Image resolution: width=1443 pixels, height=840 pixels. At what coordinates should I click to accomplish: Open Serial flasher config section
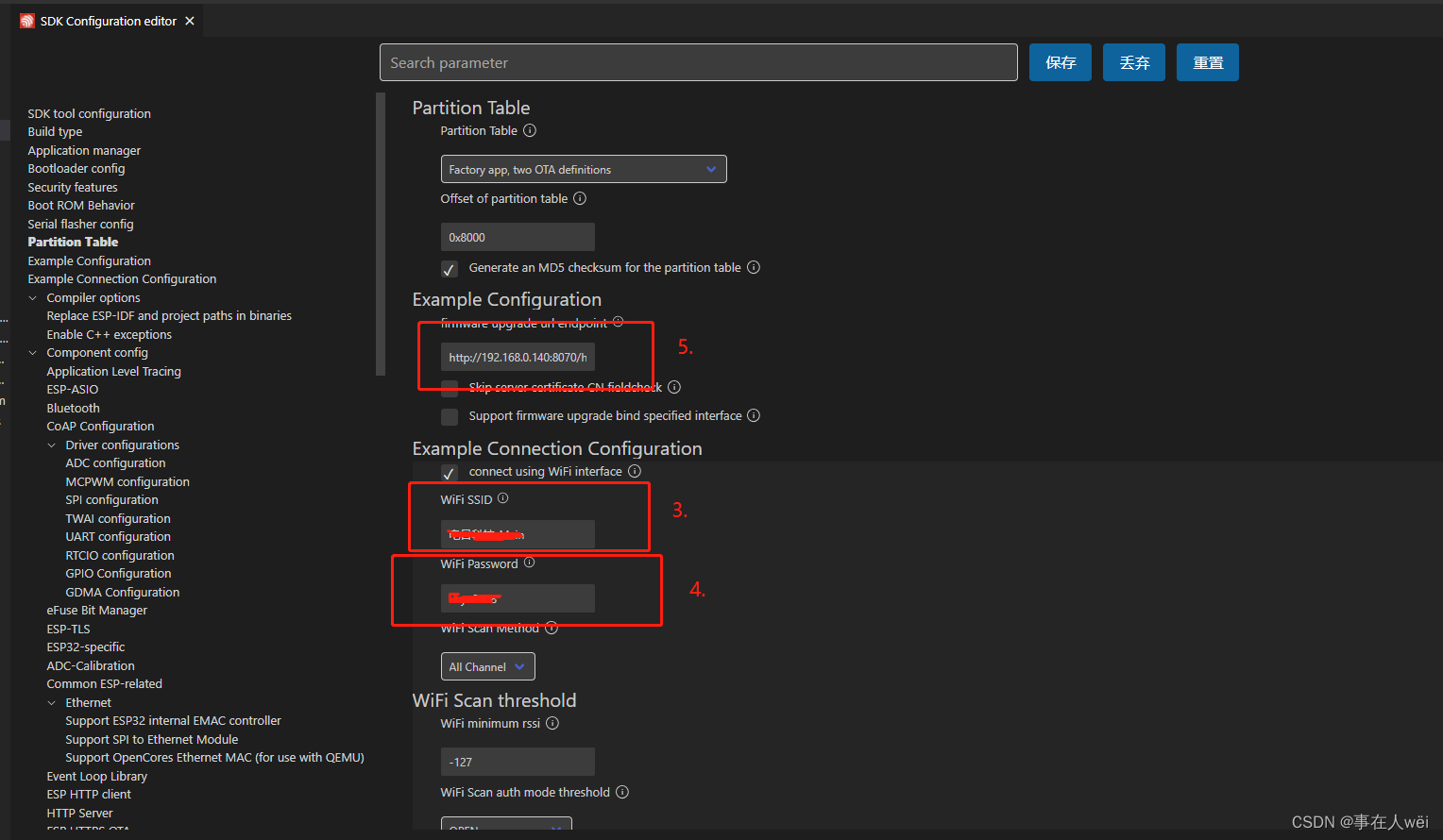point(80,224)
